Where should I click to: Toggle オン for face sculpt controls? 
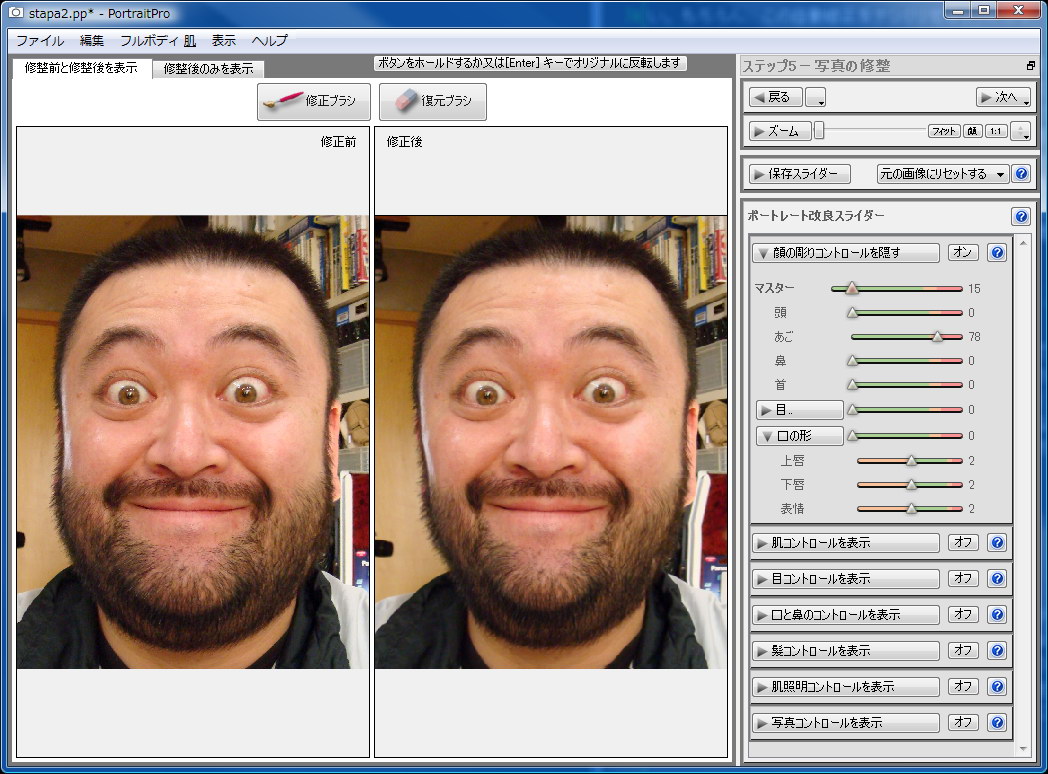(x=962, y=252)
